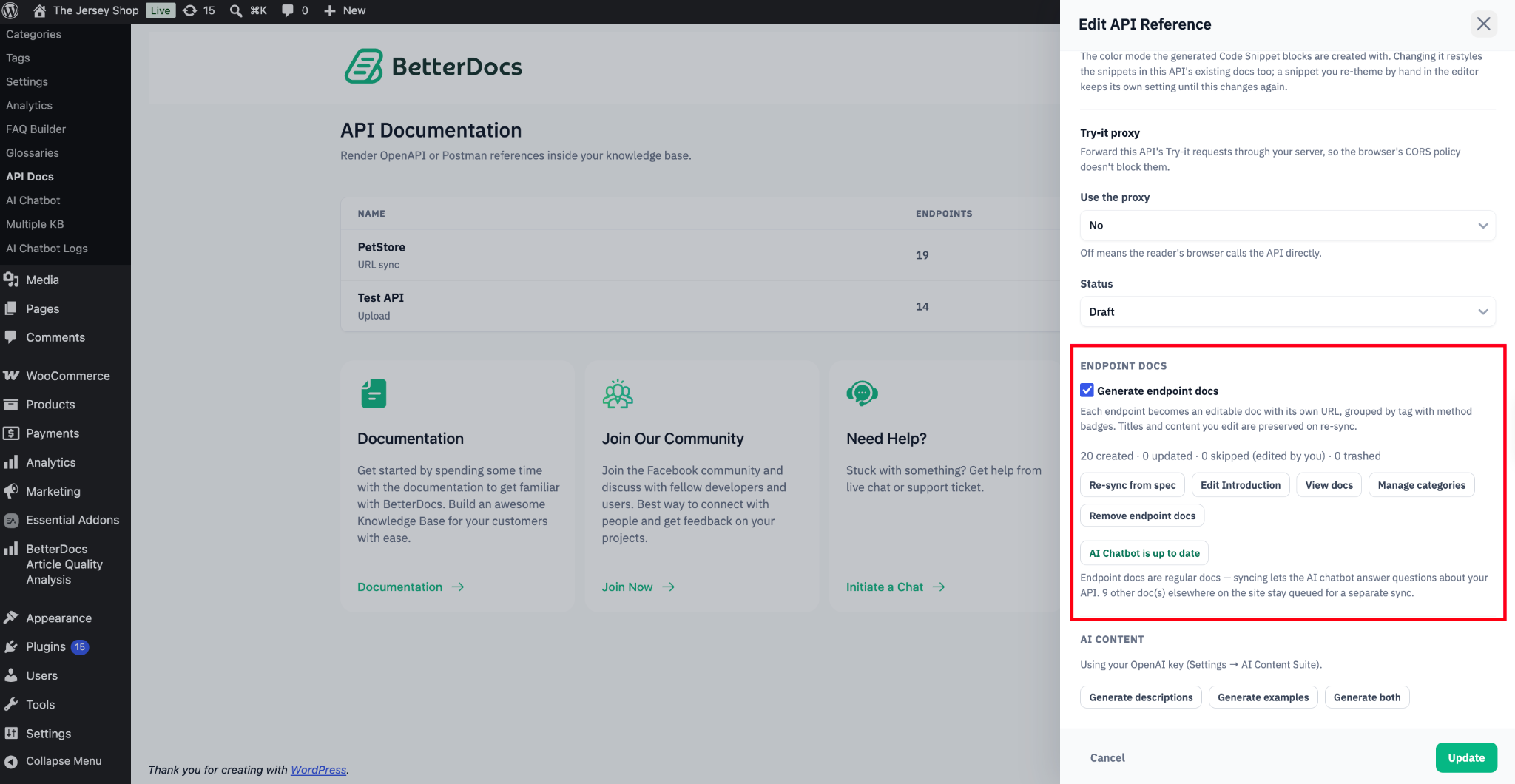The width and height of the screenshot is (1515, 784).
Task: Click the 14 endpoints value for Test API
Action: pyautogui.click(x=922, y=306)
